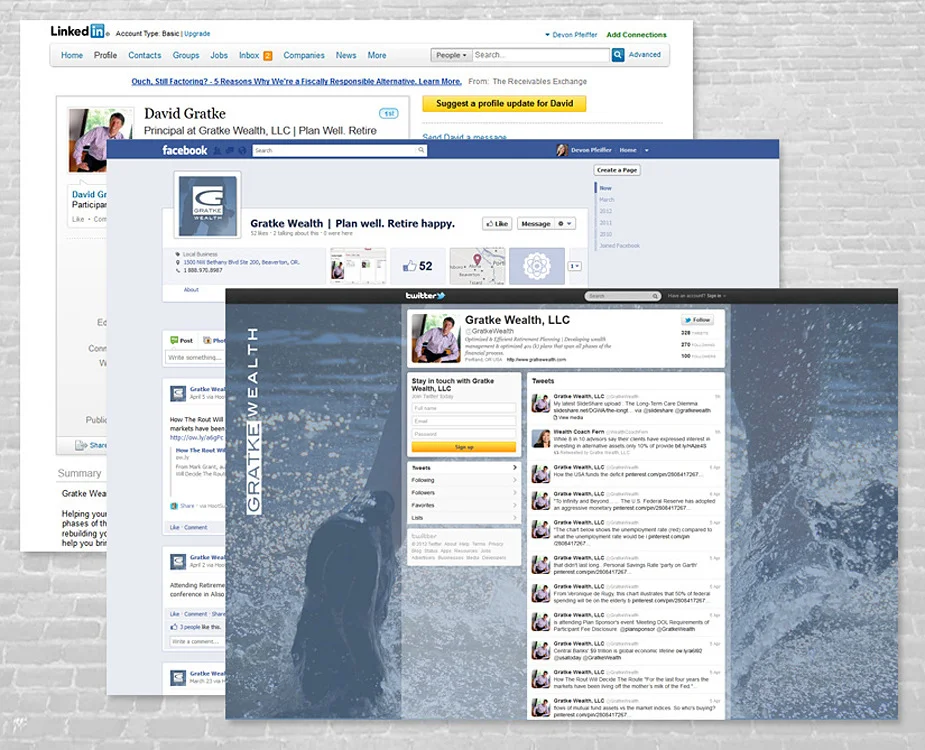Open the More menu in LinkedIn
Image resolution: width=925 pixels, height=750 pixels.
[x=377, y=55]
